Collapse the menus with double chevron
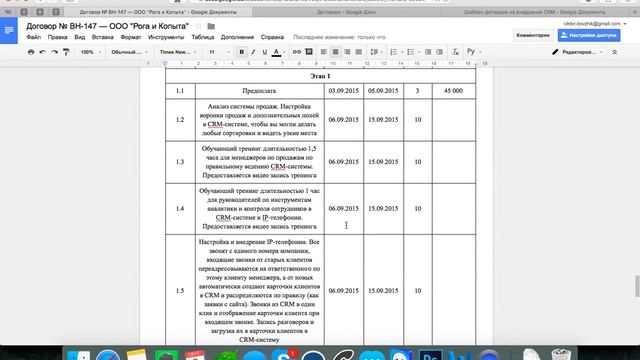Screen dimensions: 640x360 (614, 52)
